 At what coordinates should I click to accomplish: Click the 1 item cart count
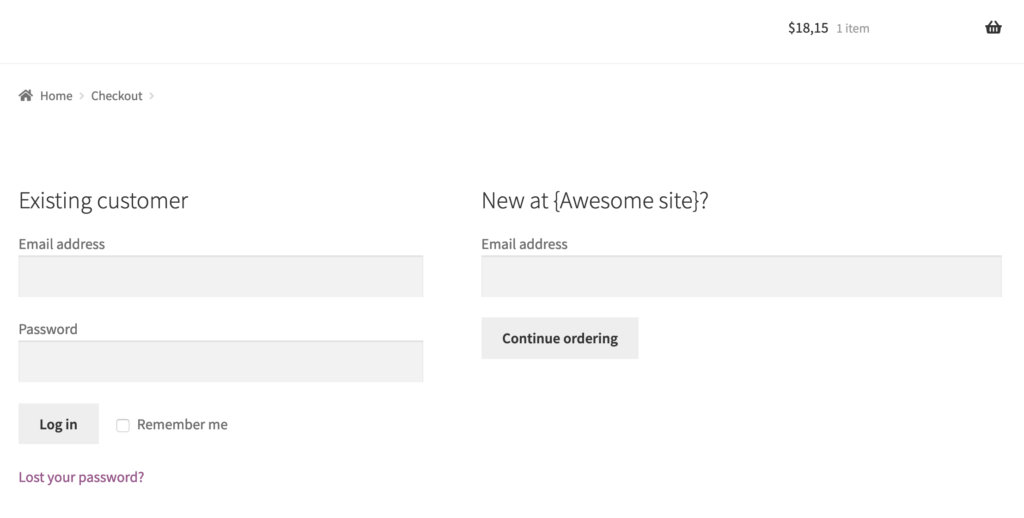click(x=852, y=29)
